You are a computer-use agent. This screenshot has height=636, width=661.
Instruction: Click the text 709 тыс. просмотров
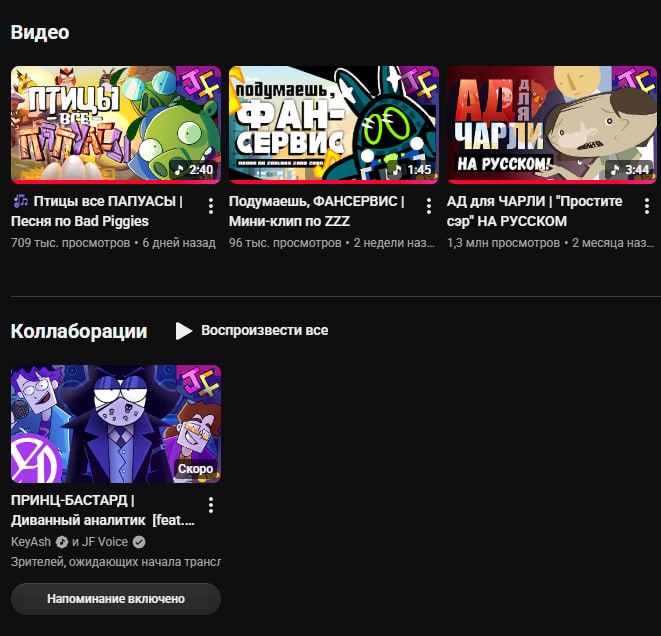(70, 243)
